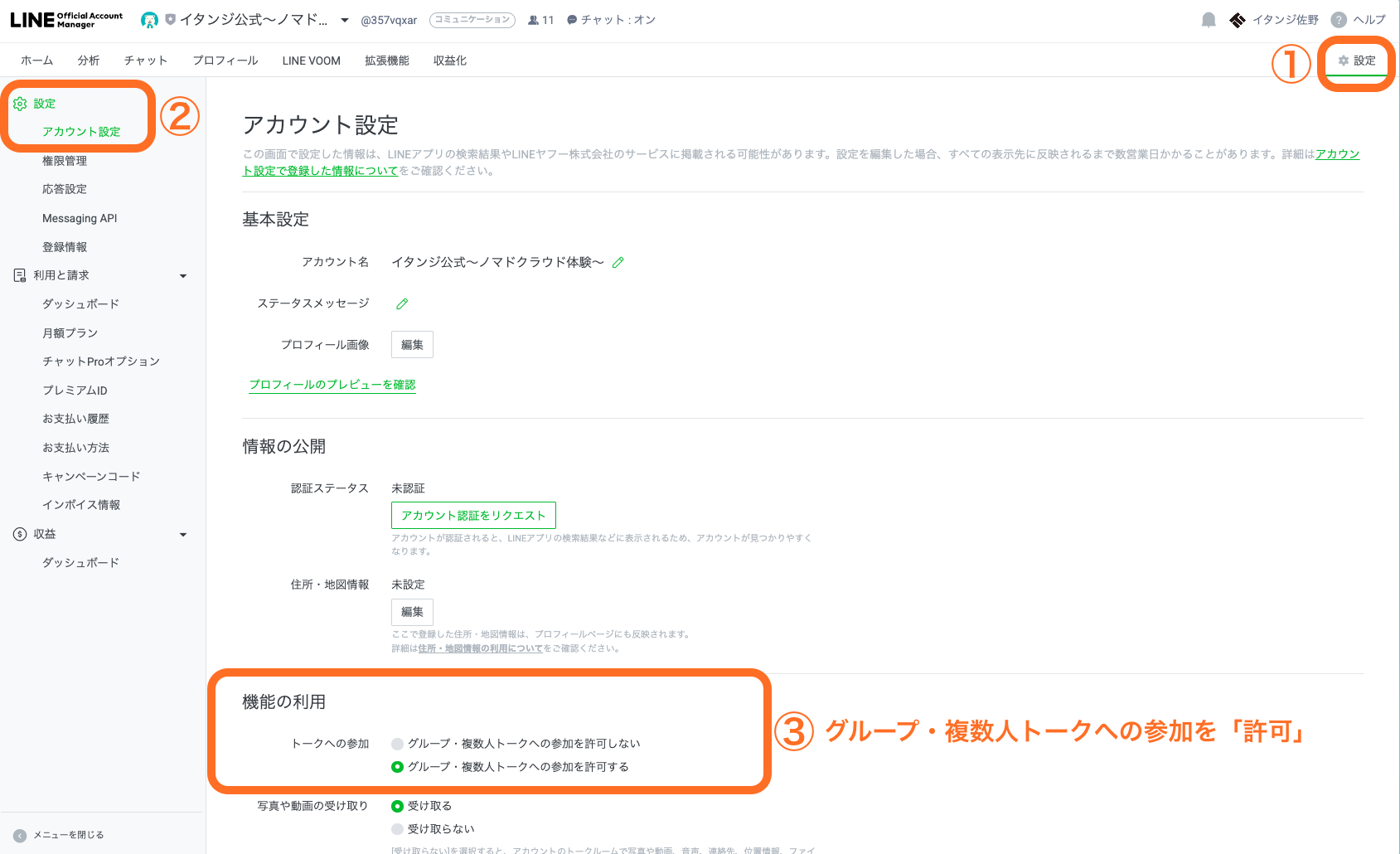The width and height of the screenshot is (1400, 854).
Task: Open Messaging API in sidebar
Action: (x=80, y=218)
